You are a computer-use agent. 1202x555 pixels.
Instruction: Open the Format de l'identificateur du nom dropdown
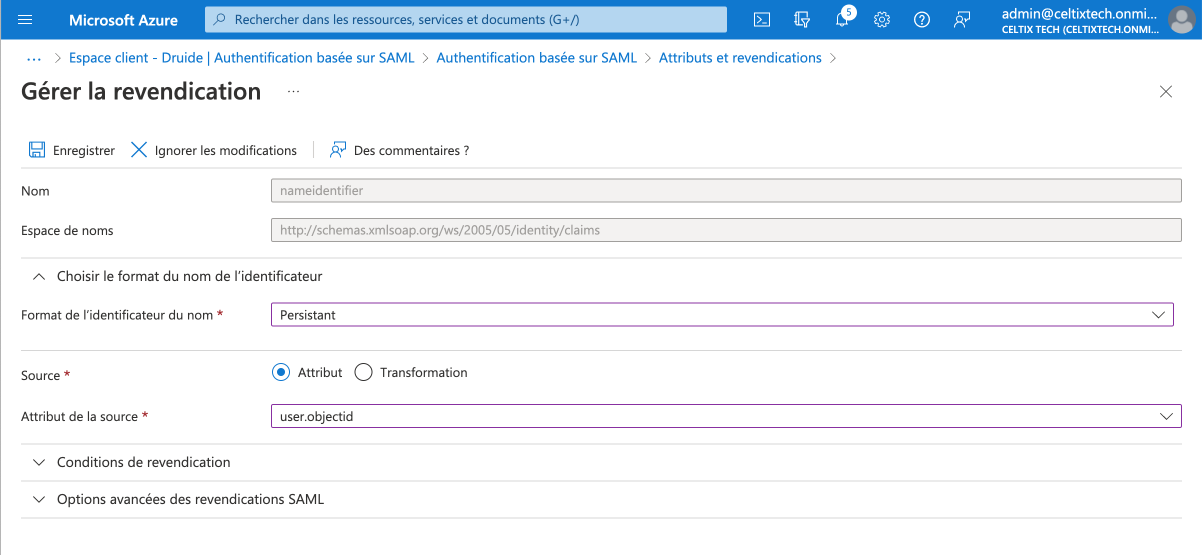(721, 315)
